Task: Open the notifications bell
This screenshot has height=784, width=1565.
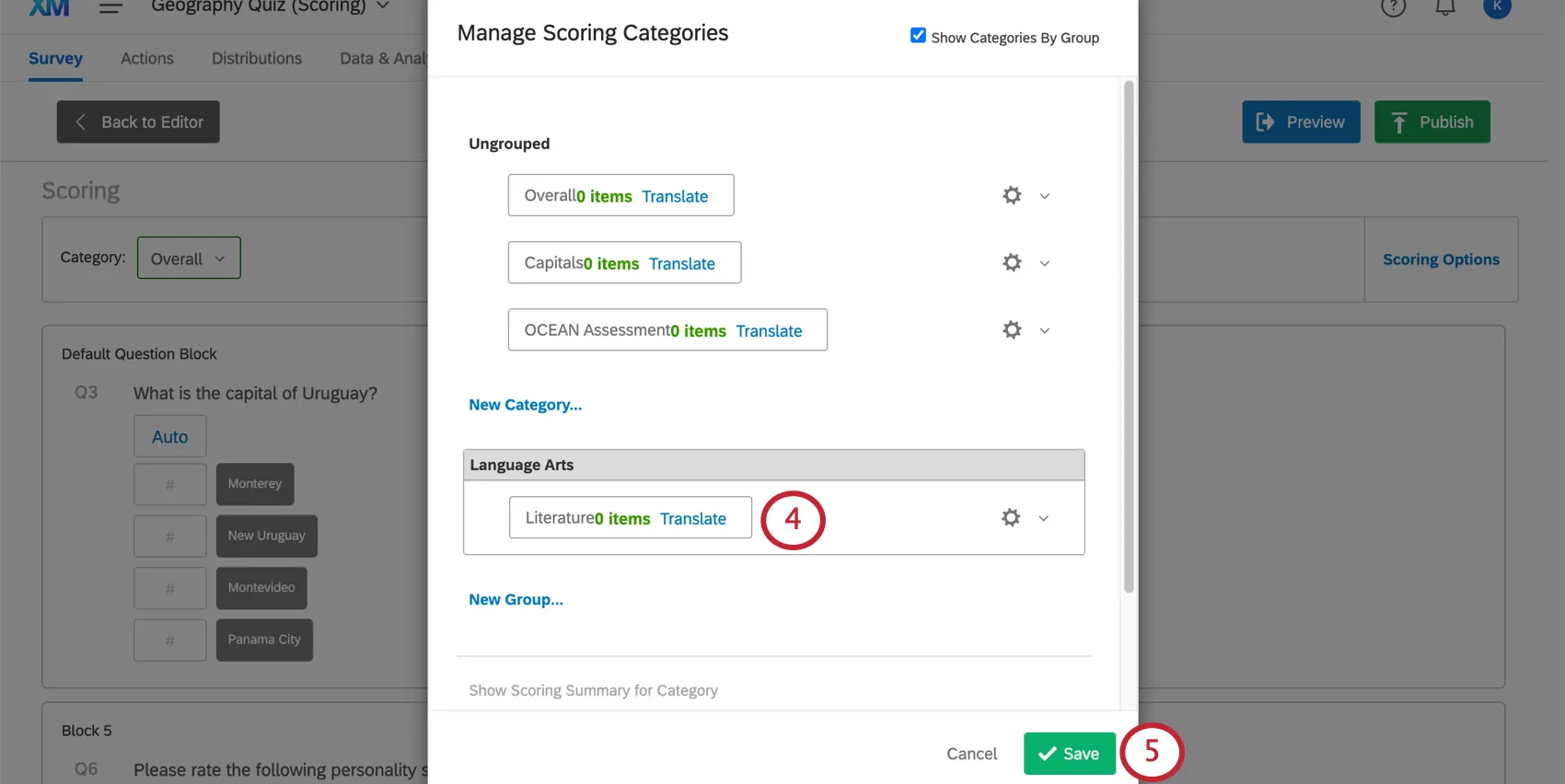Action: [x=1445, y=7]
